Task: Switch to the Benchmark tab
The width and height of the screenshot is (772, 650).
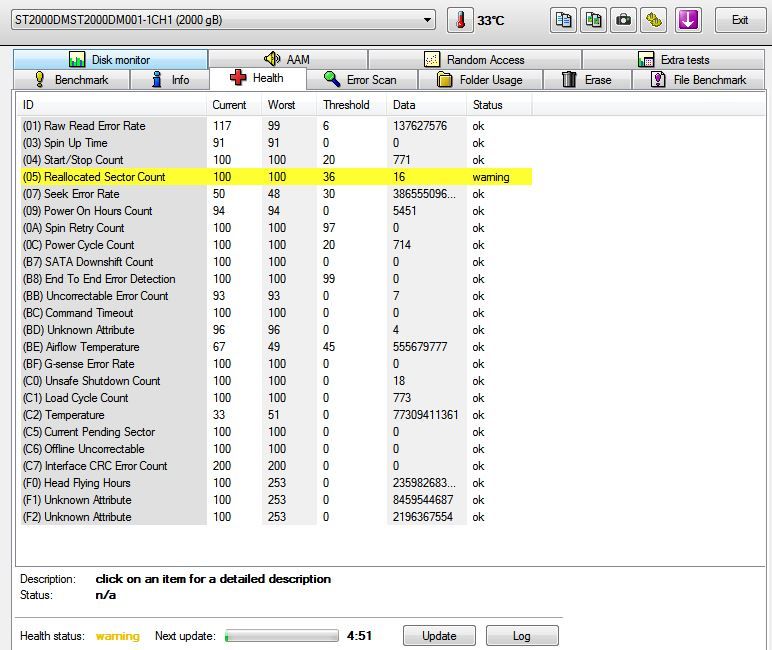Action: 71,80
